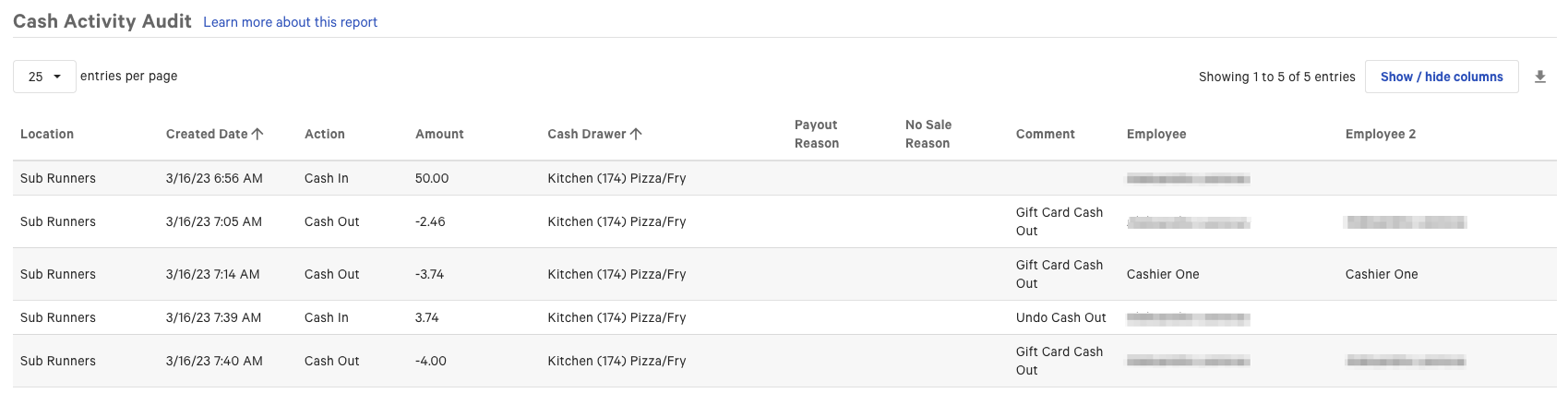Click the Comment column header
Screen dimensions: 1568x405
point(1045,135)
